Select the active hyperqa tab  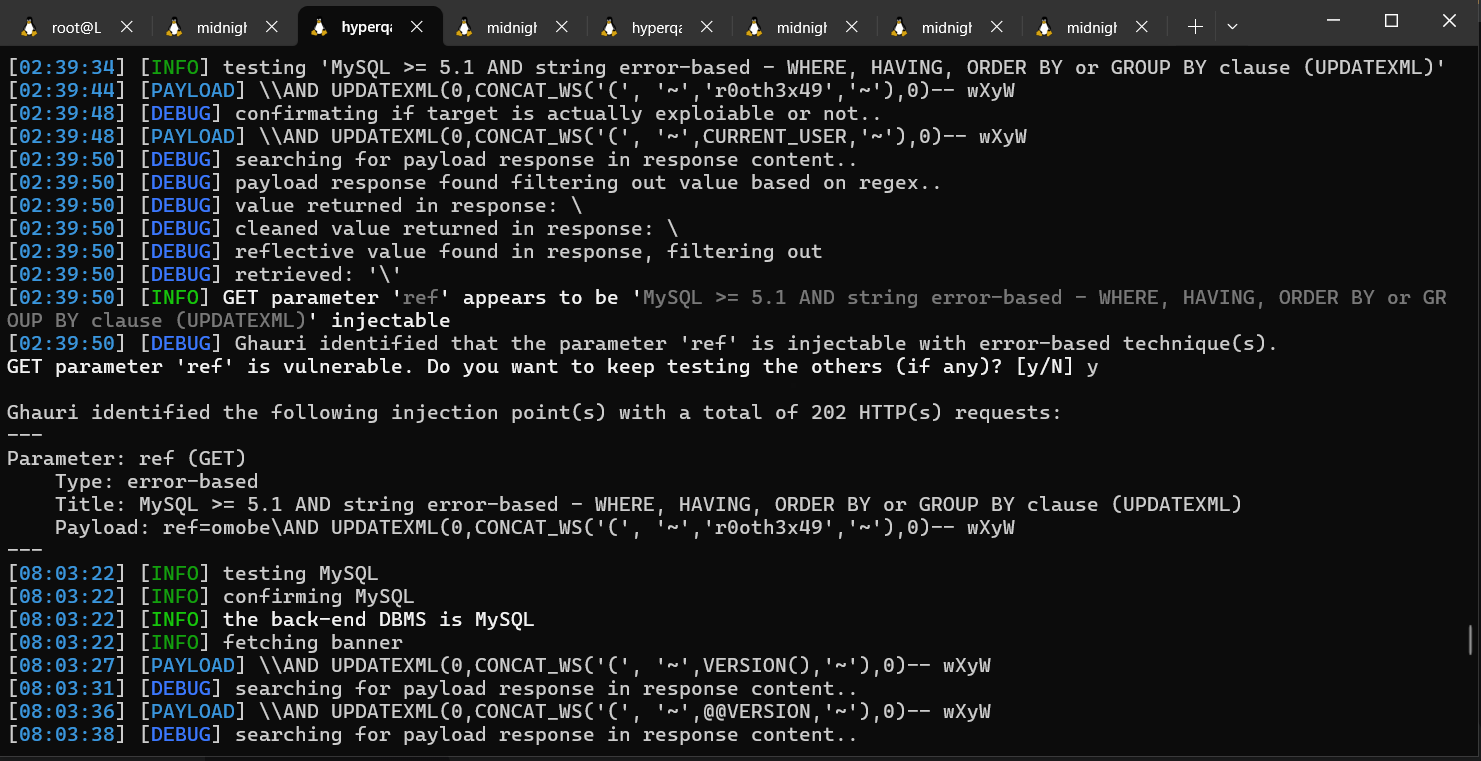pos(369,28)
